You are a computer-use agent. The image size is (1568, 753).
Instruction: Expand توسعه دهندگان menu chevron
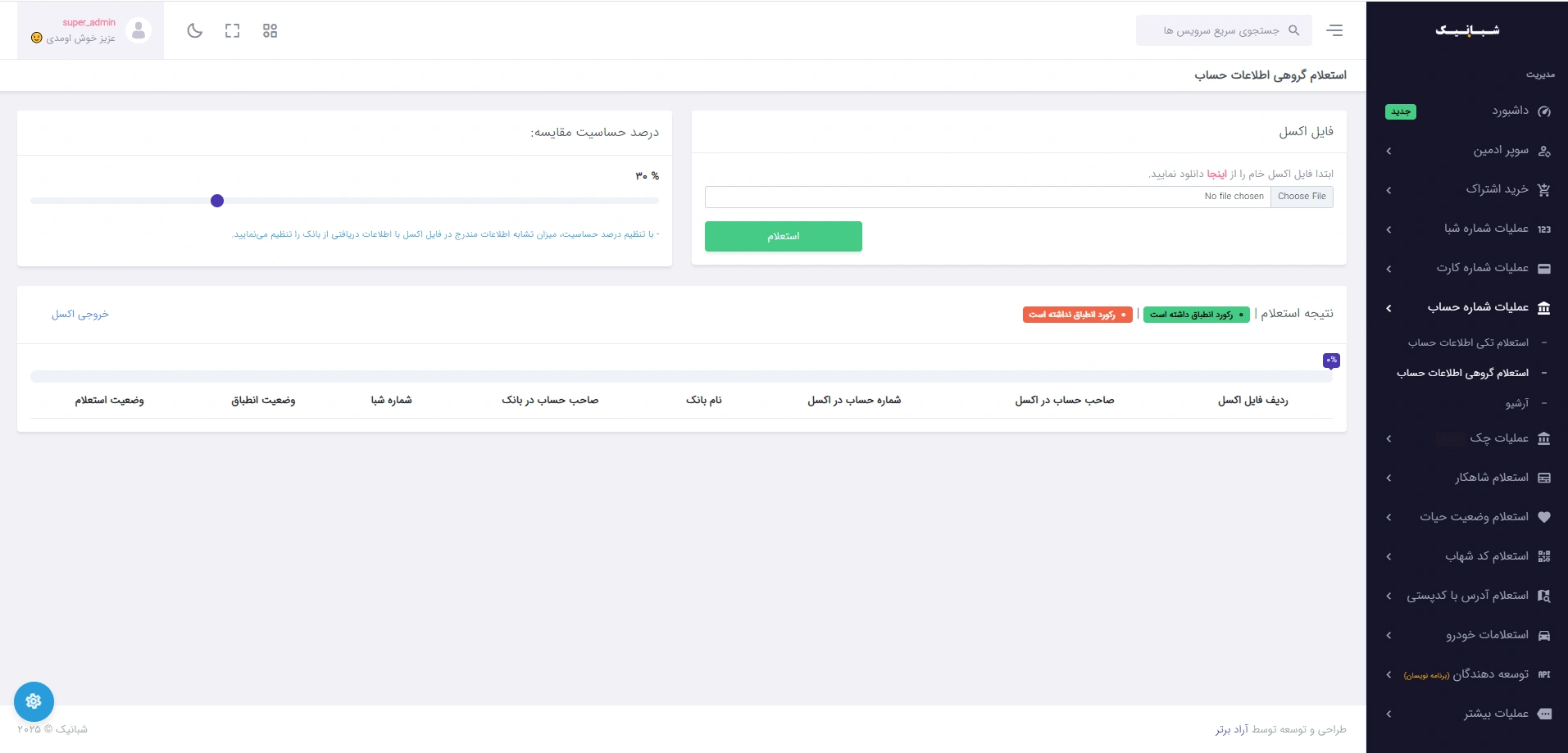pos(1388,674)
